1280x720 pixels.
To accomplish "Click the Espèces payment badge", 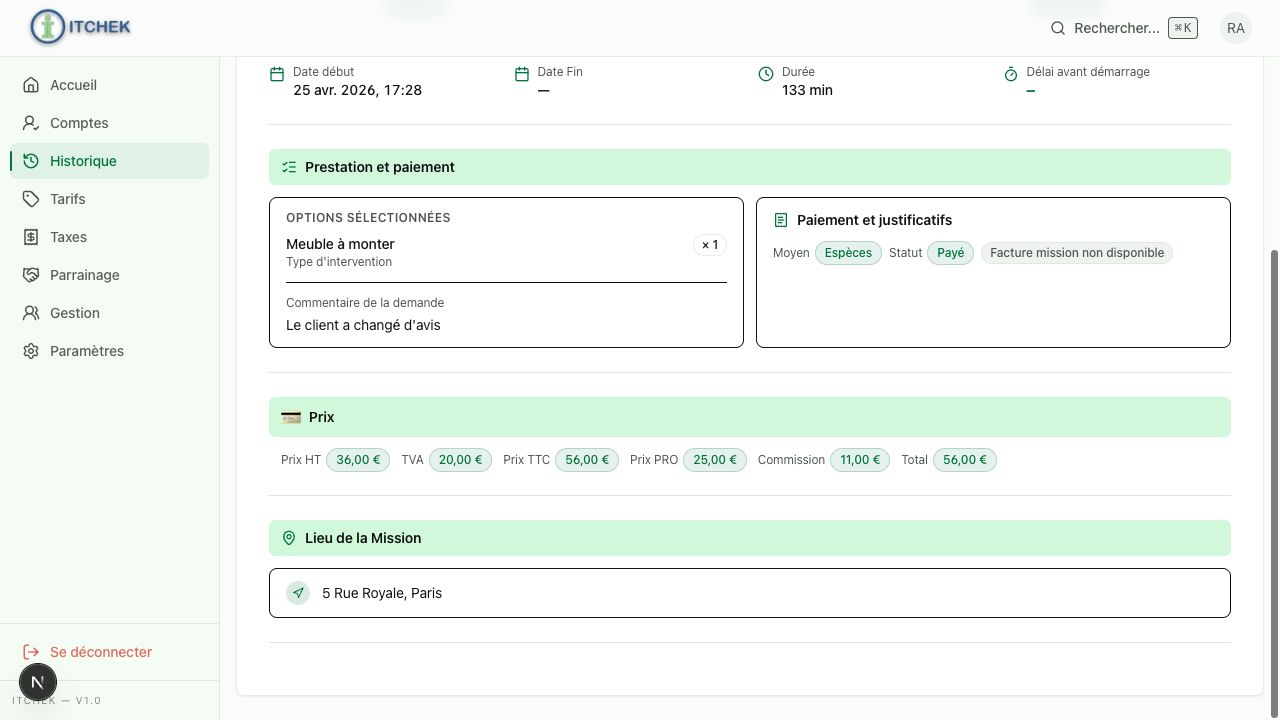I will click(848, 253).
